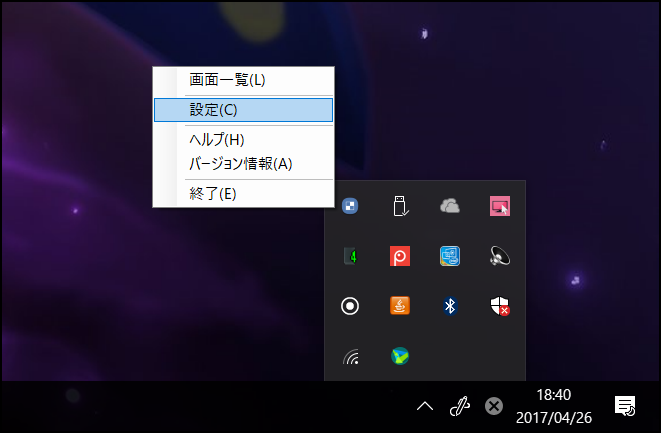
Task: Open 画面一覧(L) from the context menu
Action: point(243,80)
